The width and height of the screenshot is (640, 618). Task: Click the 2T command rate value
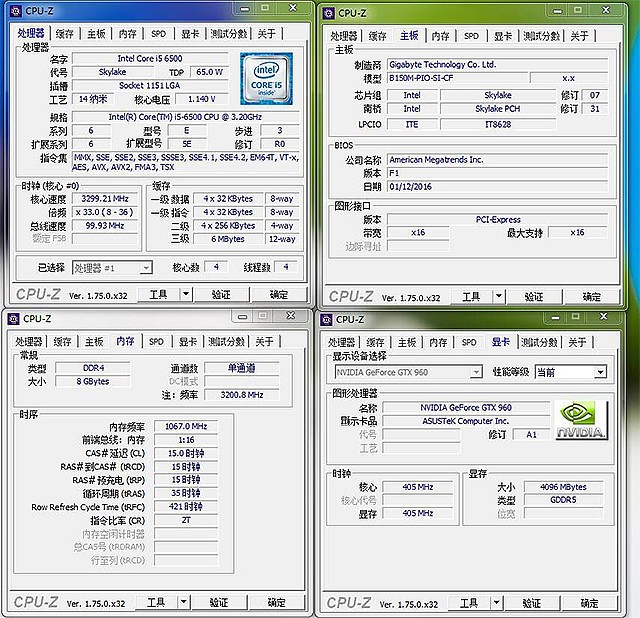coord(186,520)
